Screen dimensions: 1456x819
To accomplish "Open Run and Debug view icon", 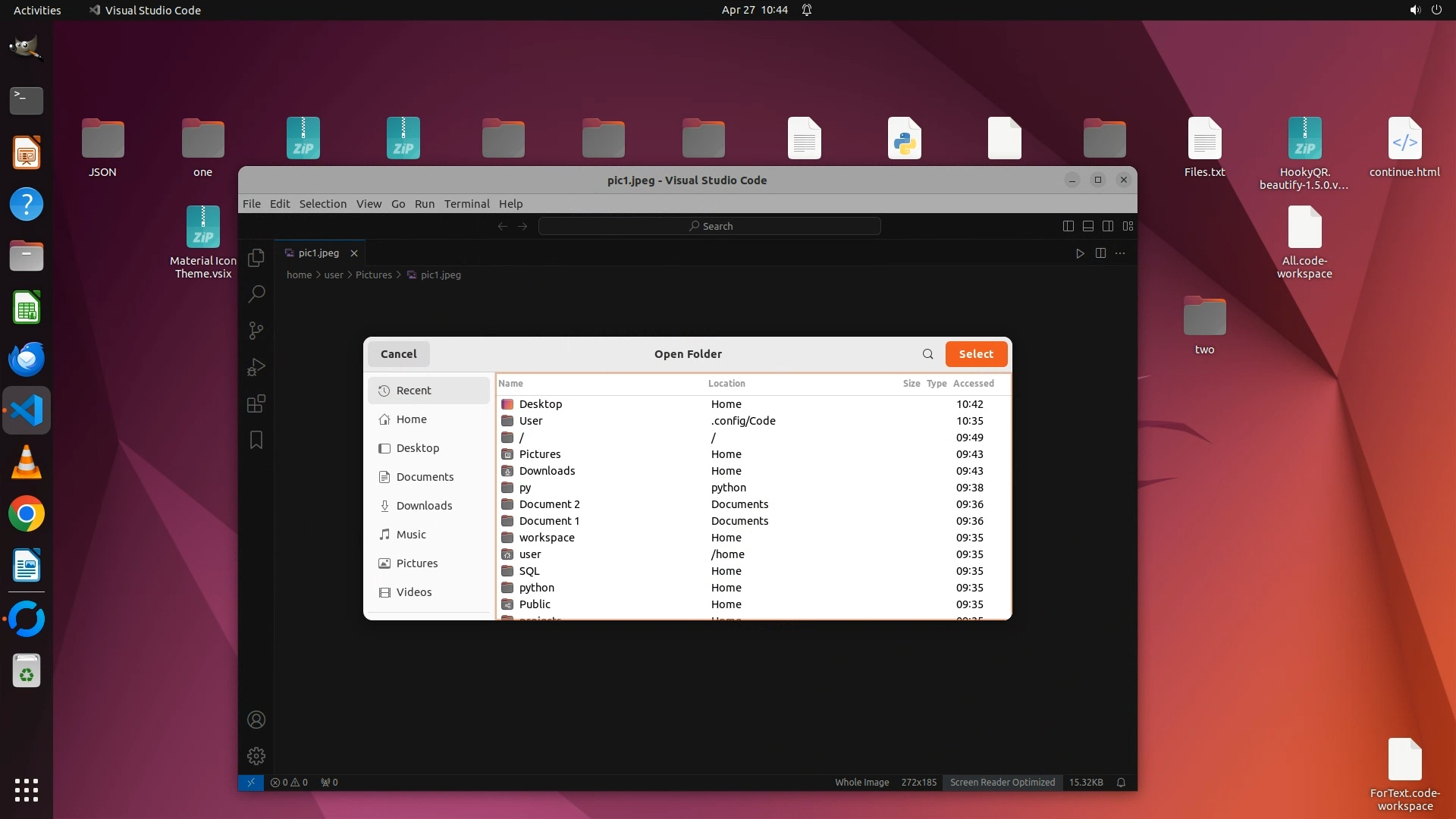I will pos(256,367).
